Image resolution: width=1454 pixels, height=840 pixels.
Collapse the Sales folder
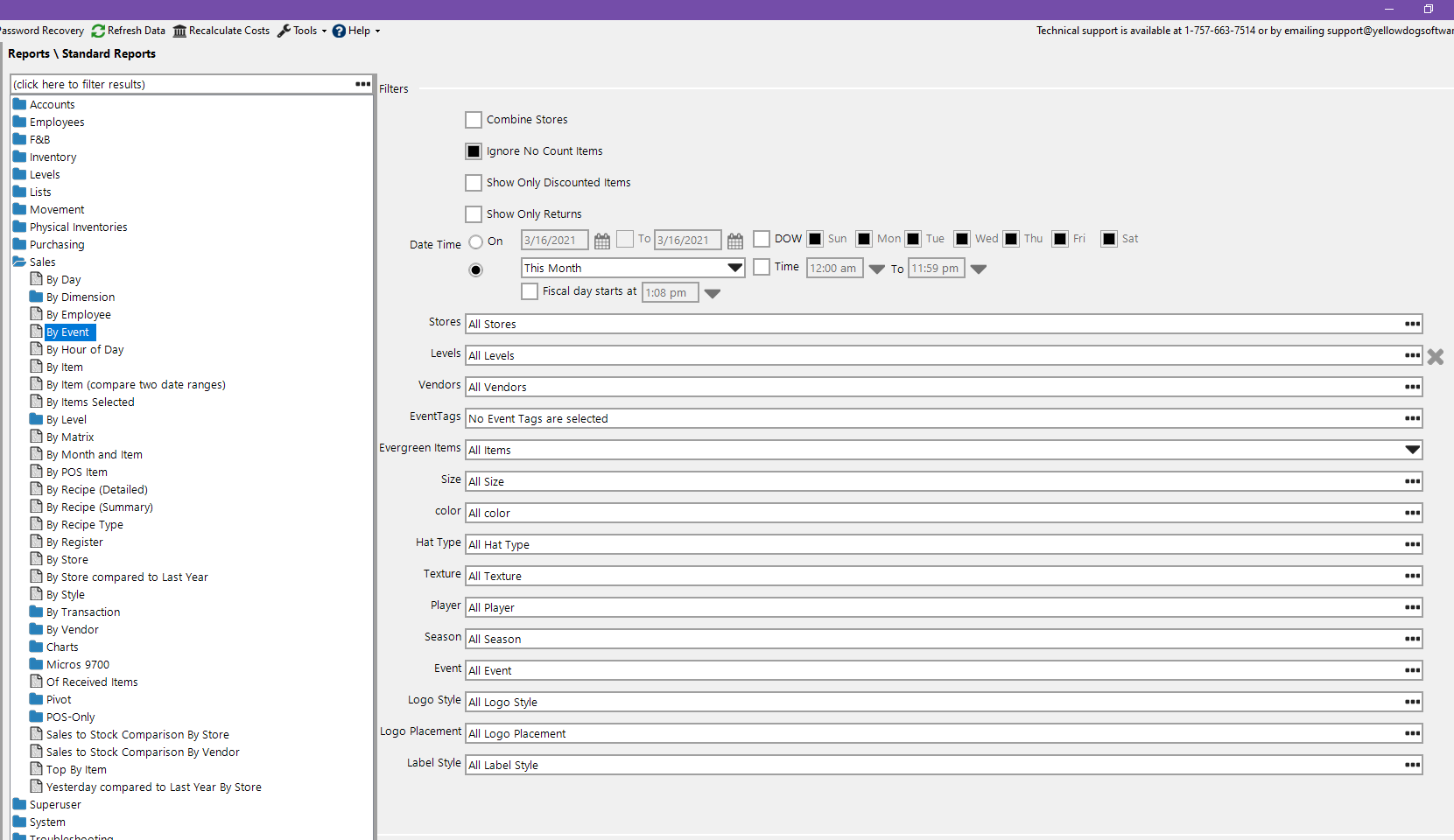[34, 262]
